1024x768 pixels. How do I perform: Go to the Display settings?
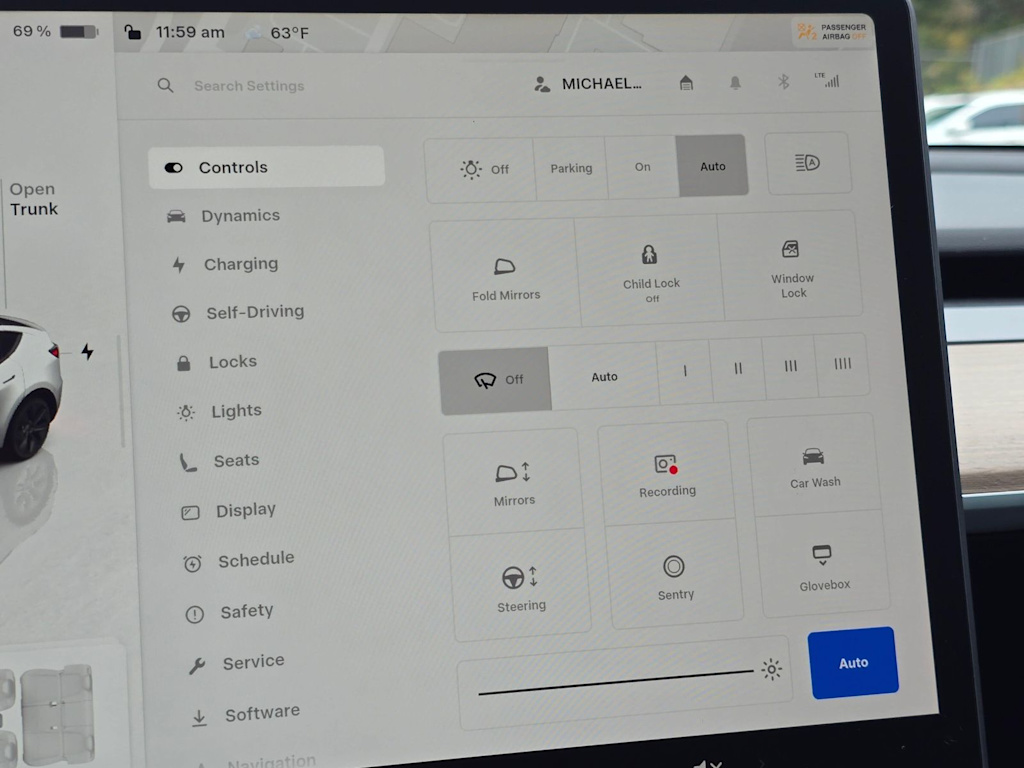pos(229,511)
